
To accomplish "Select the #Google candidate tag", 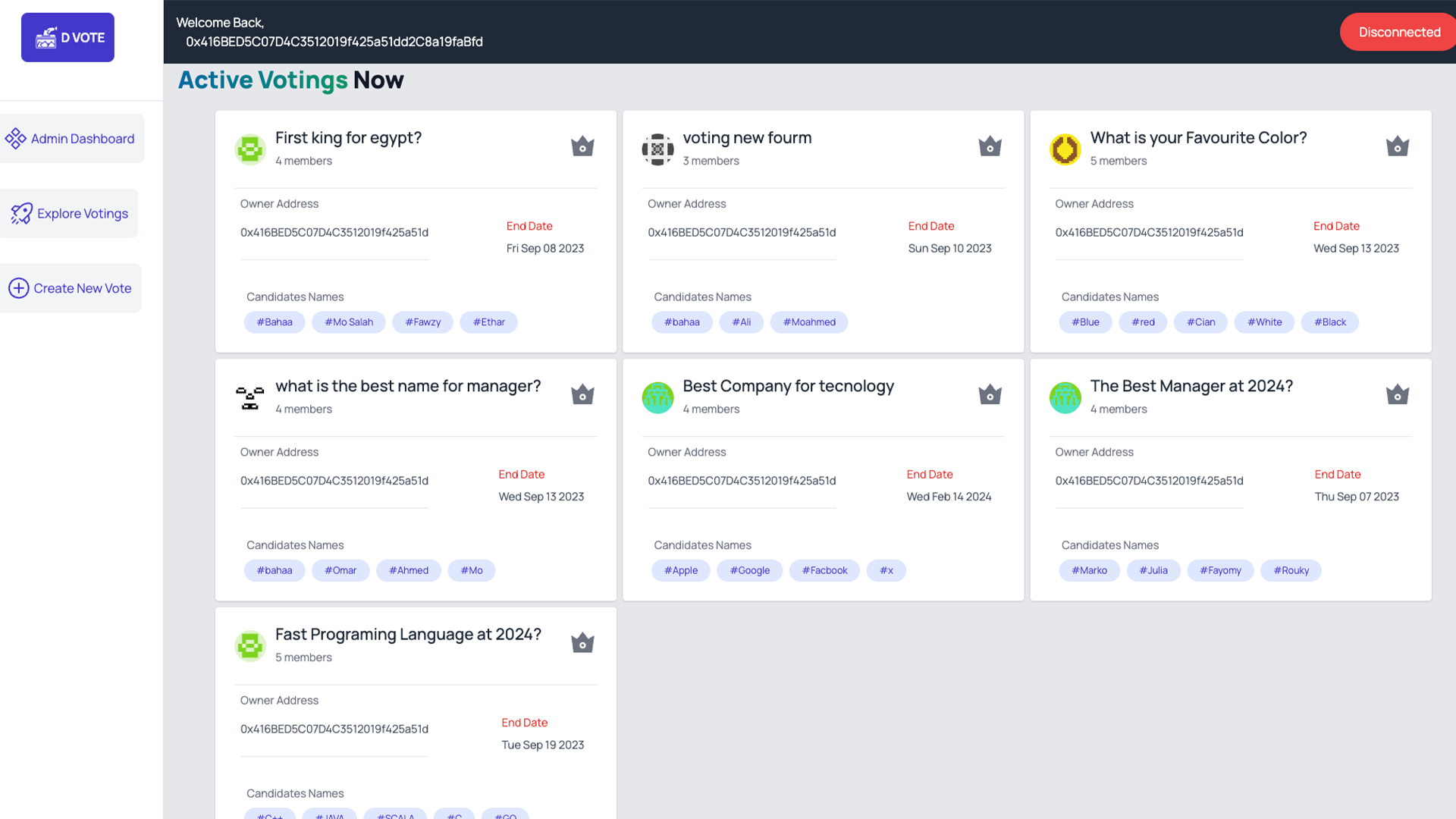I will coord(749,570).
